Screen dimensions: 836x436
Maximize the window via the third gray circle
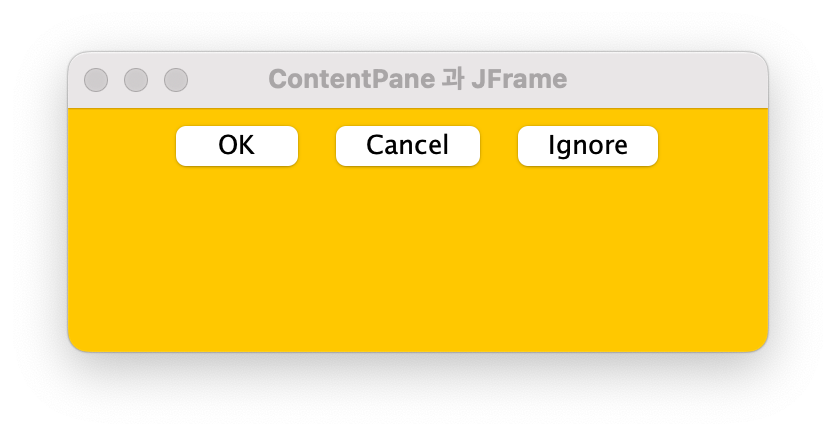pos(176,80)
